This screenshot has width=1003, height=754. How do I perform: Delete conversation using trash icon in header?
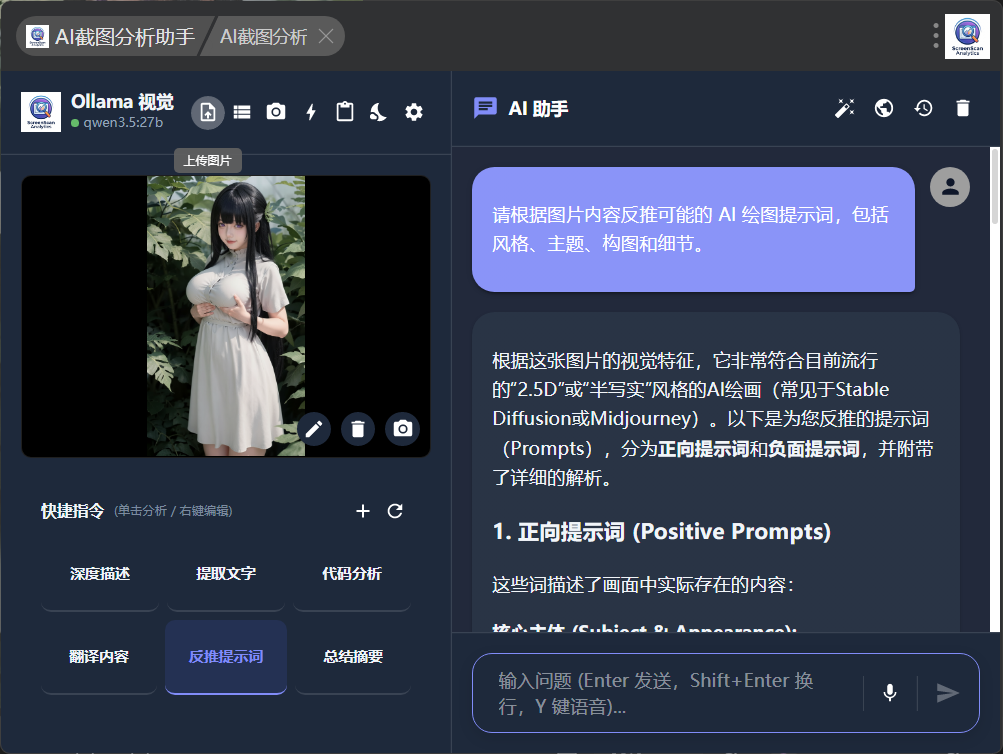point(963,108)
